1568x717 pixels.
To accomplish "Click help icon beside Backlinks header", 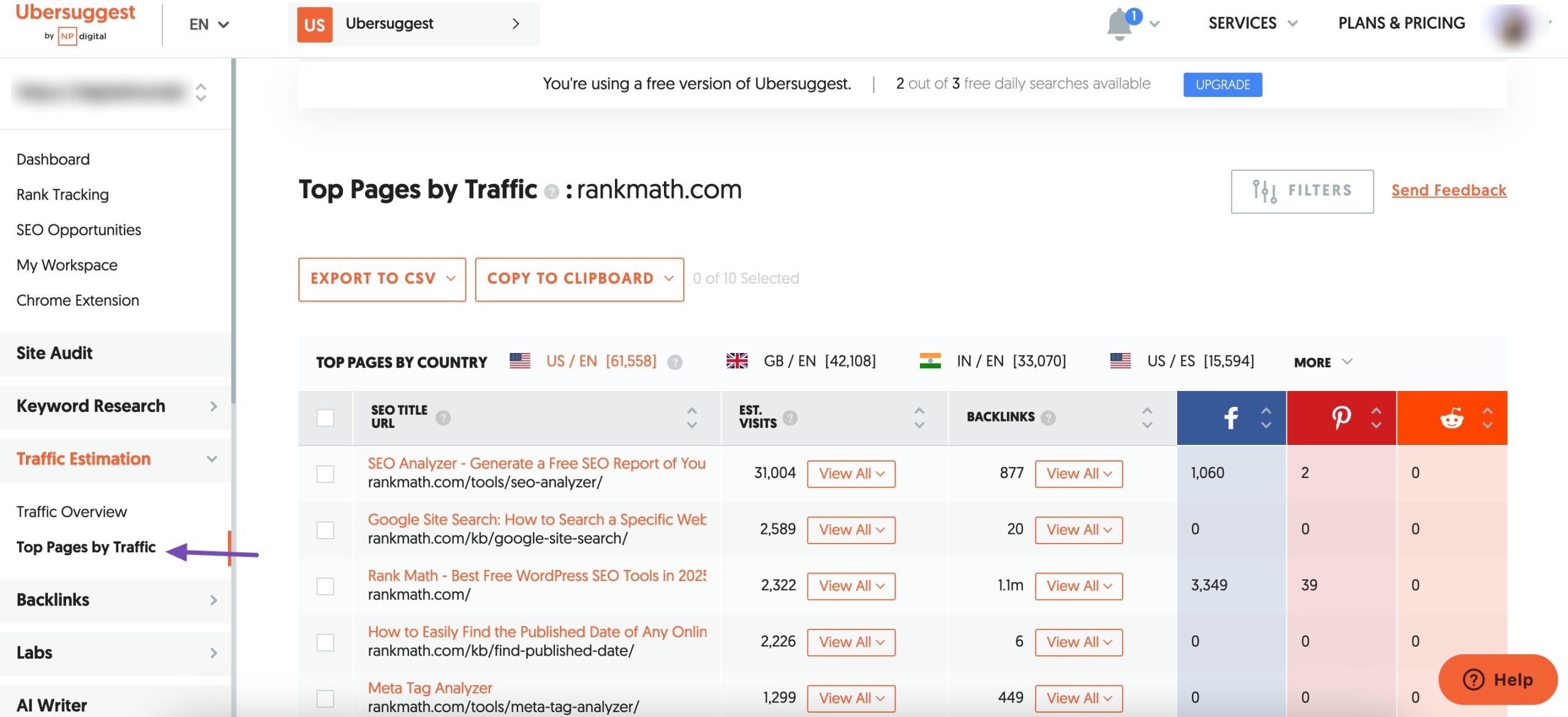I will pyautogui.click(x=1048, y=418).
